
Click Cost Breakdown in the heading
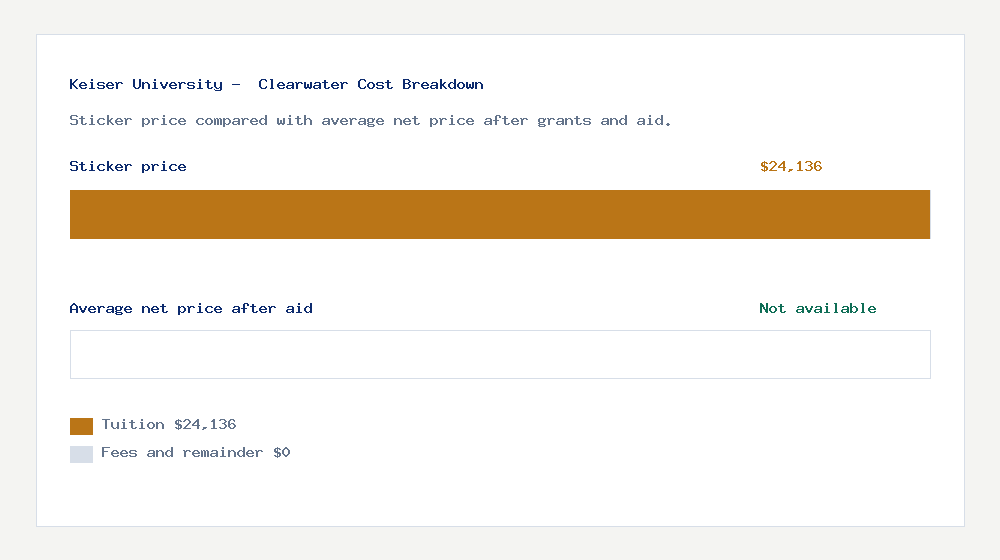tap(420, 84)
